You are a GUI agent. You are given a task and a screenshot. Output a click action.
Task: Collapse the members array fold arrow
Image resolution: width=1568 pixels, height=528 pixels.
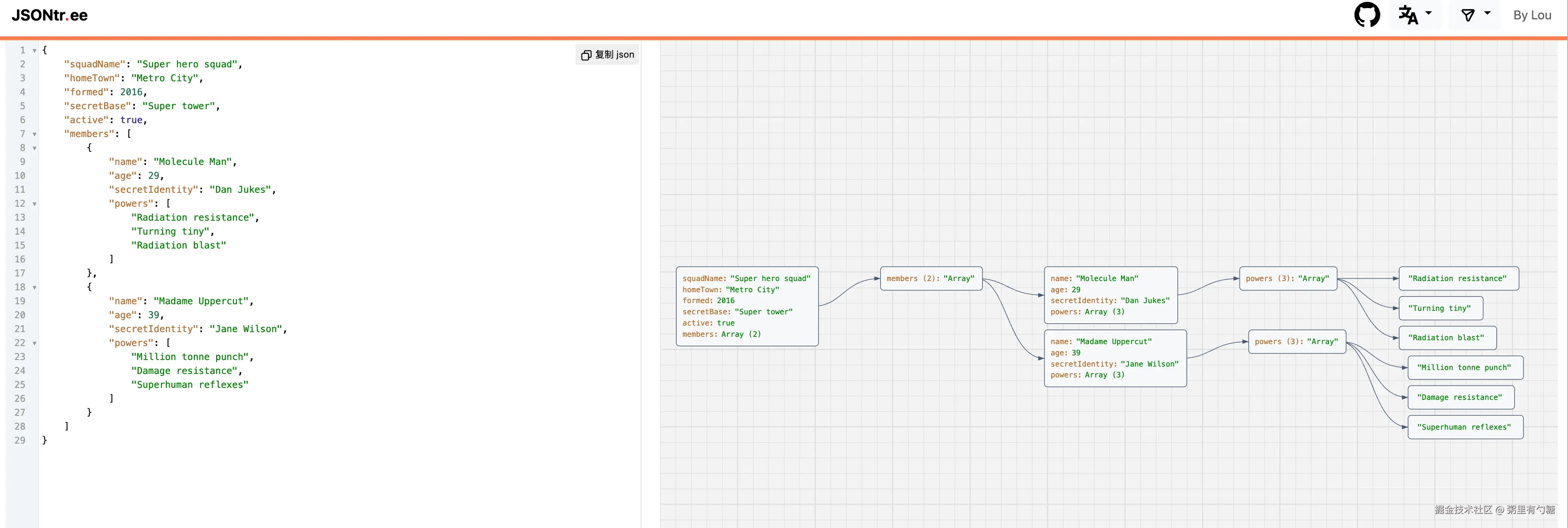pos(35,134)
